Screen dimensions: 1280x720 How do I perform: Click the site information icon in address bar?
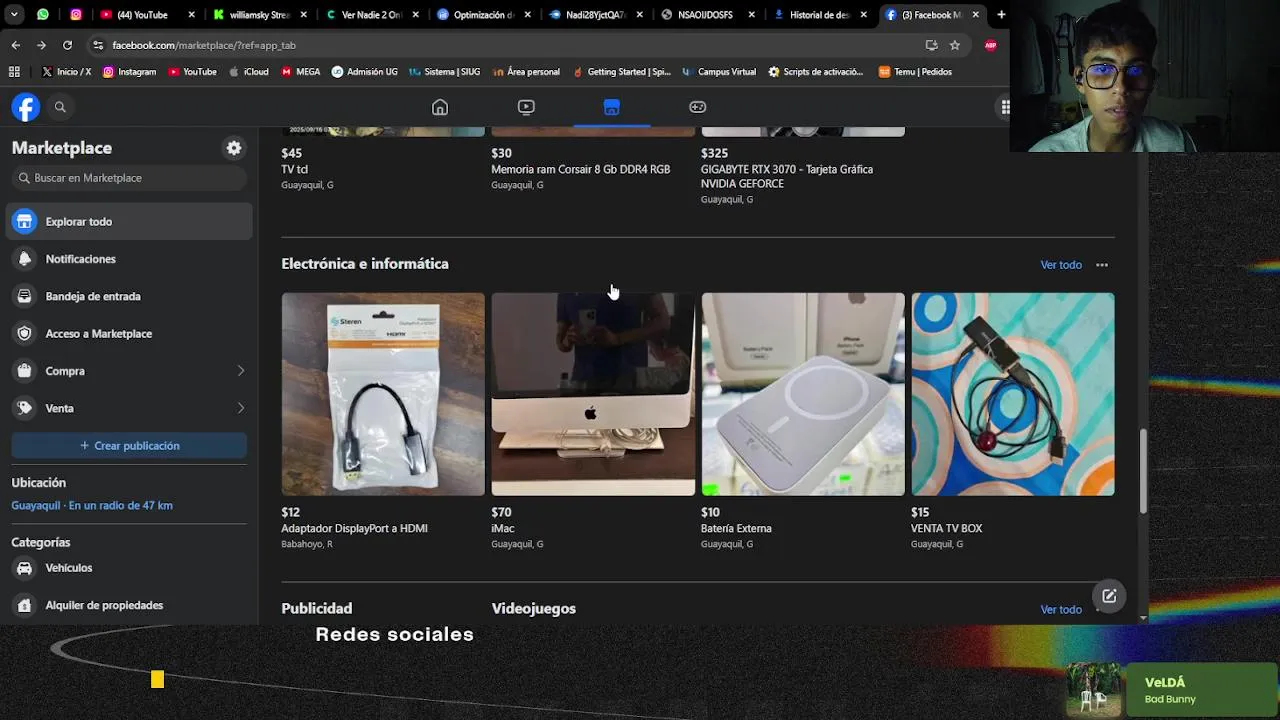[x=98, y=45]
